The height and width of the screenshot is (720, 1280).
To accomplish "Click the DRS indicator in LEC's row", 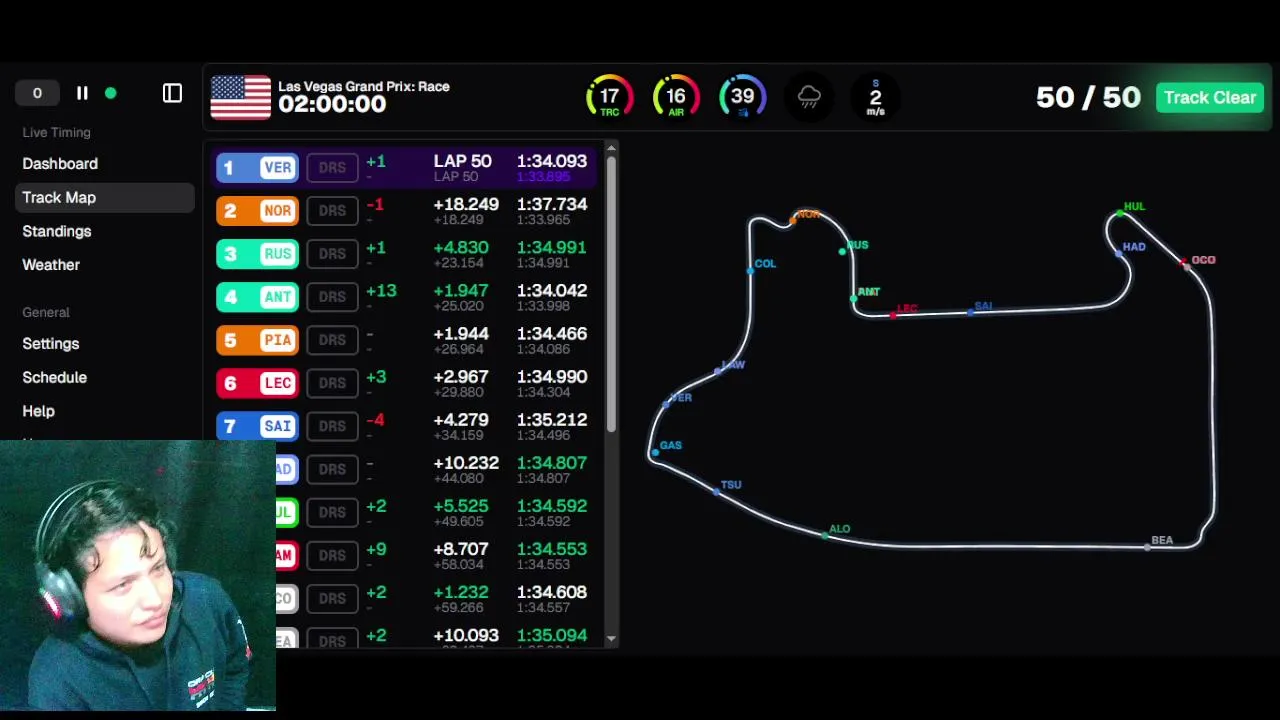I will 332,383.
